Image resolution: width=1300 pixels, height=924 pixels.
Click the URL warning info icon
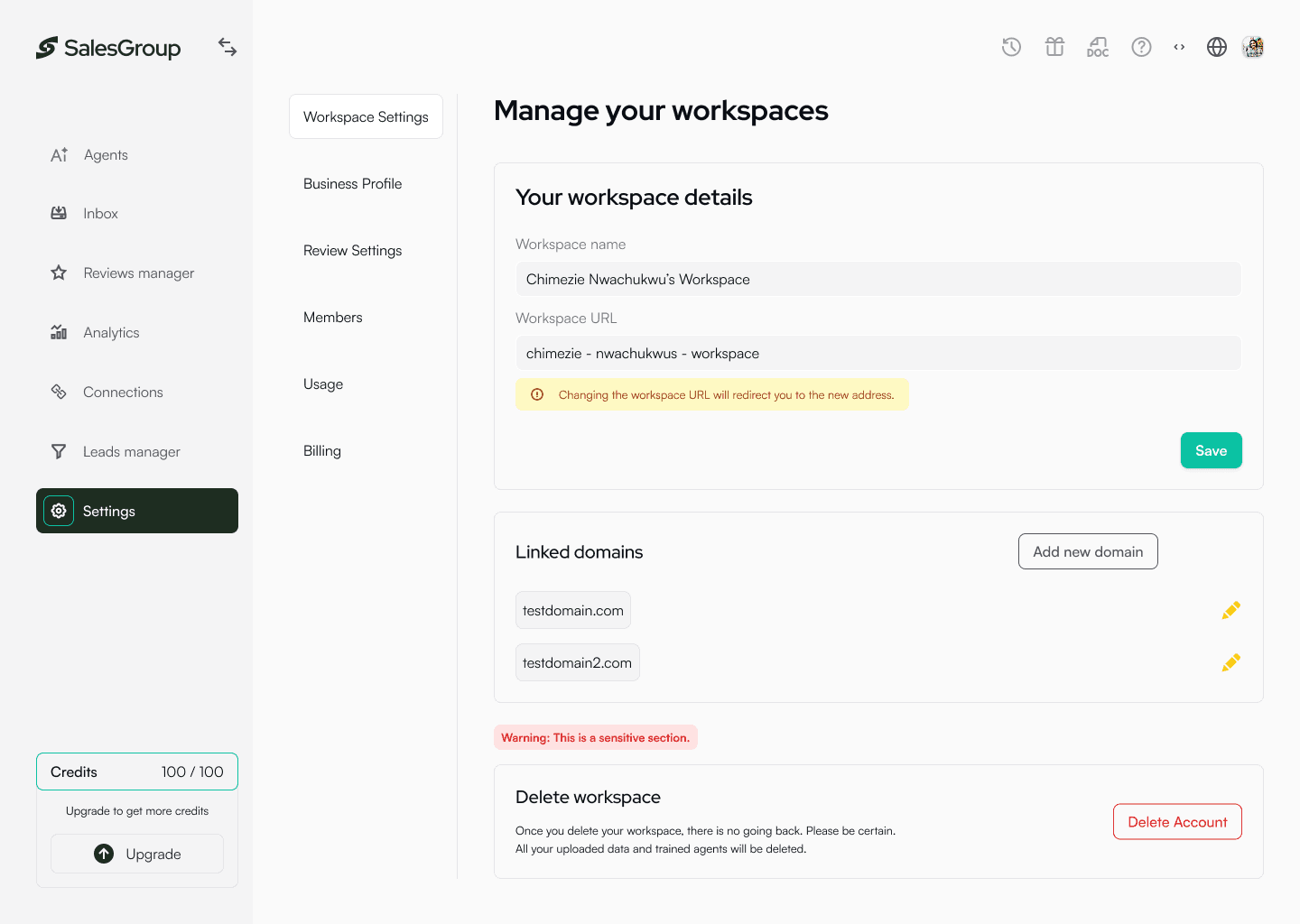(x=537, y=394)
